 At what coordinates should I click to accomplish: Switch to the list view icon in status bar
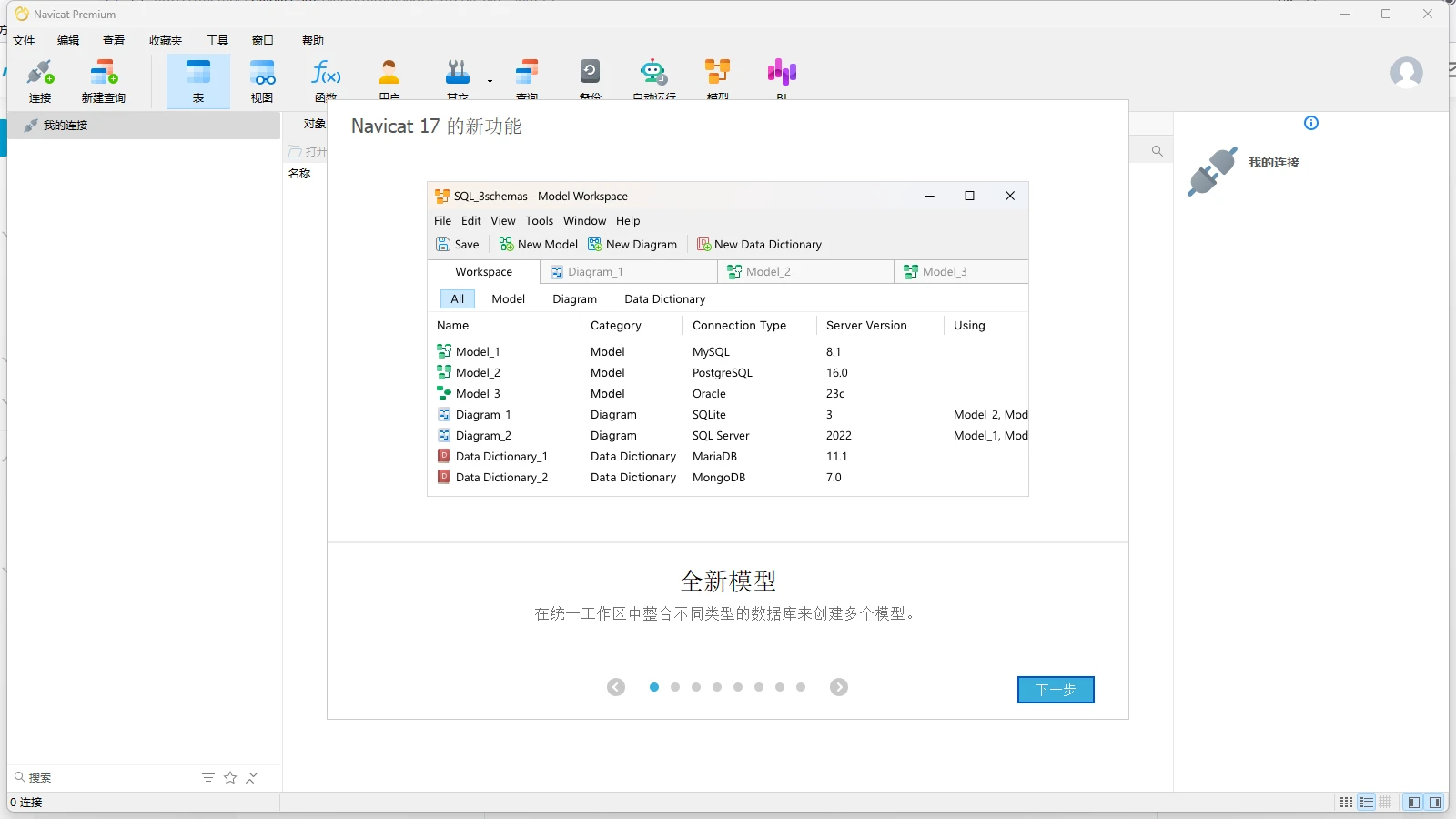pyautogui.click(x=1366, y=802)
